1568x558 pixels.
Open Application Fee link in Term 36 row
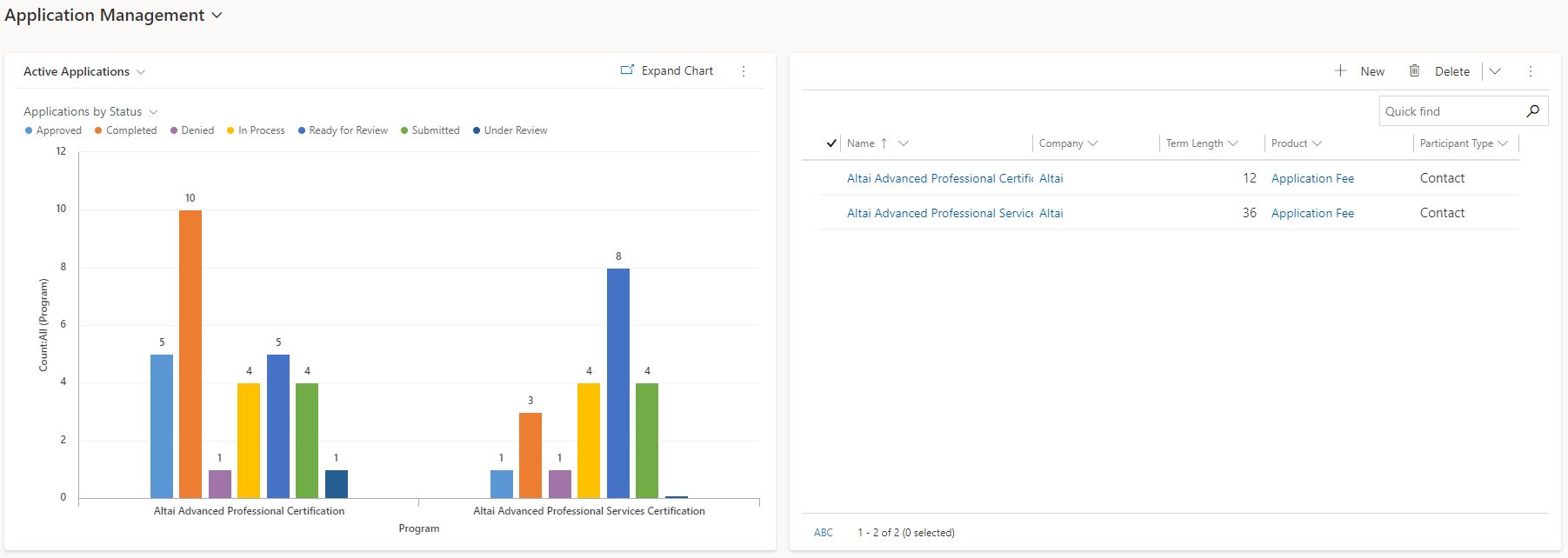pyautogui.click(x=1312, y=213)
